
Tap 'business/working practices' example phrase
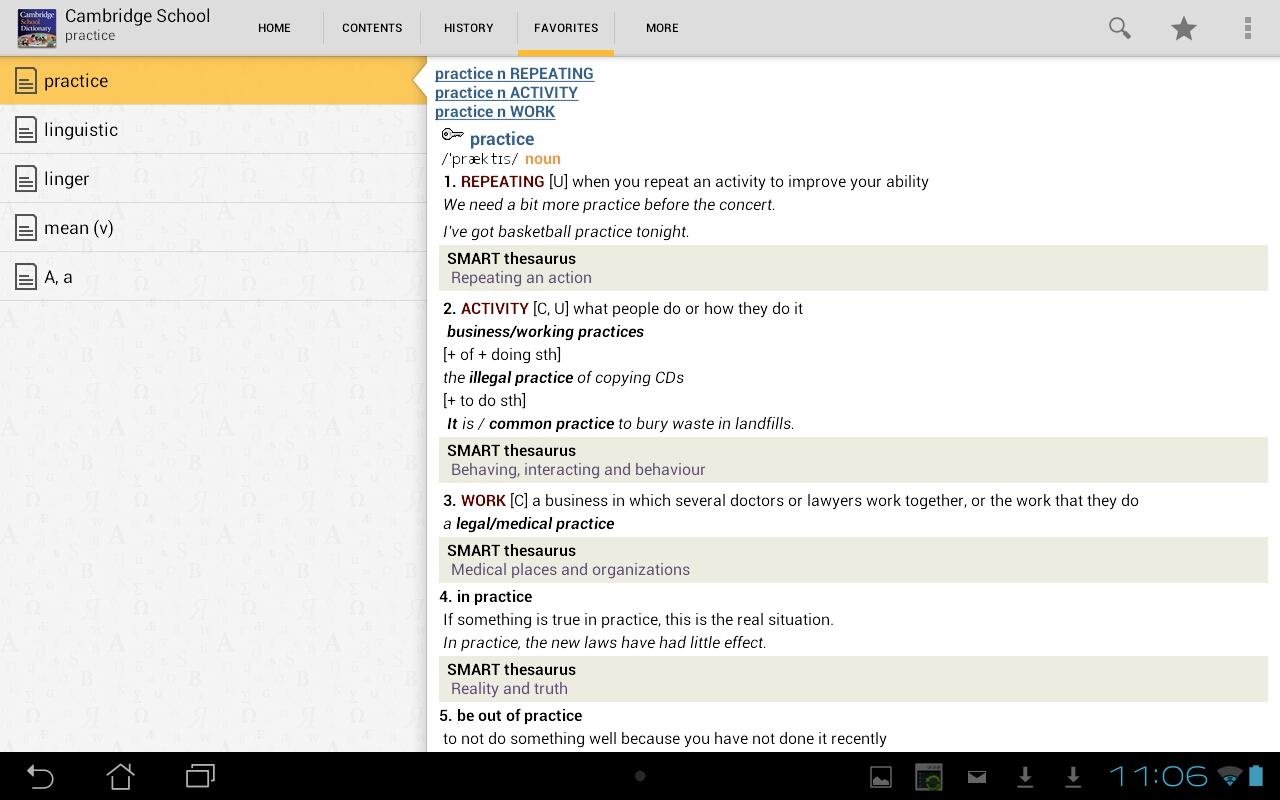coord(545,332)
